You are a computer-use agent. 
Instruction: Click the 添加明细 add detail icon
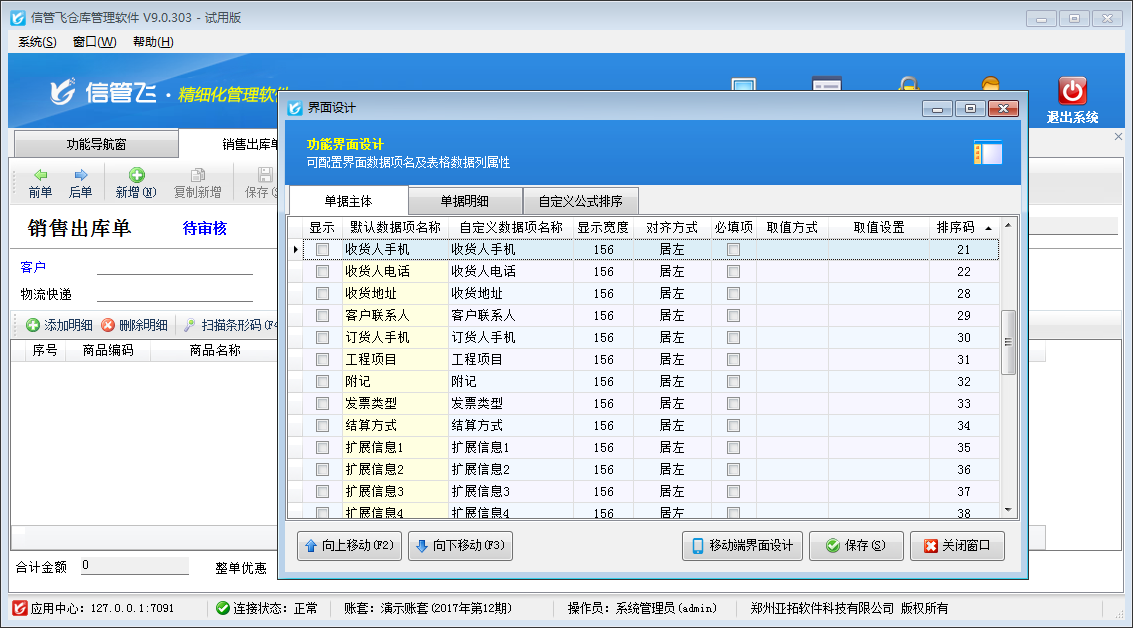click(x=33, y=325)
